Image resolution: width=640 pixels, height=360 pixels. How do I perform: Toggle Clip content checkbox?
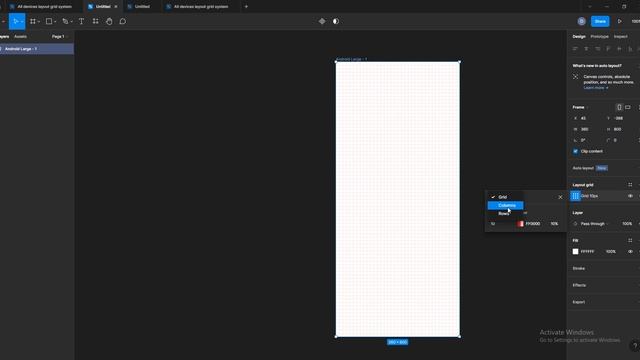coord(576,151)
